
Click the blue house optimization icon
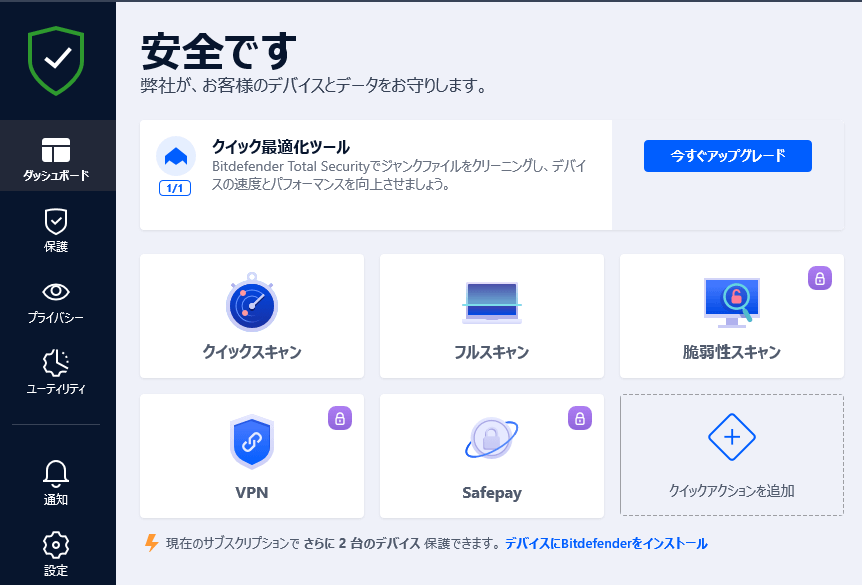pyautogui.click(x=174, y=157)
